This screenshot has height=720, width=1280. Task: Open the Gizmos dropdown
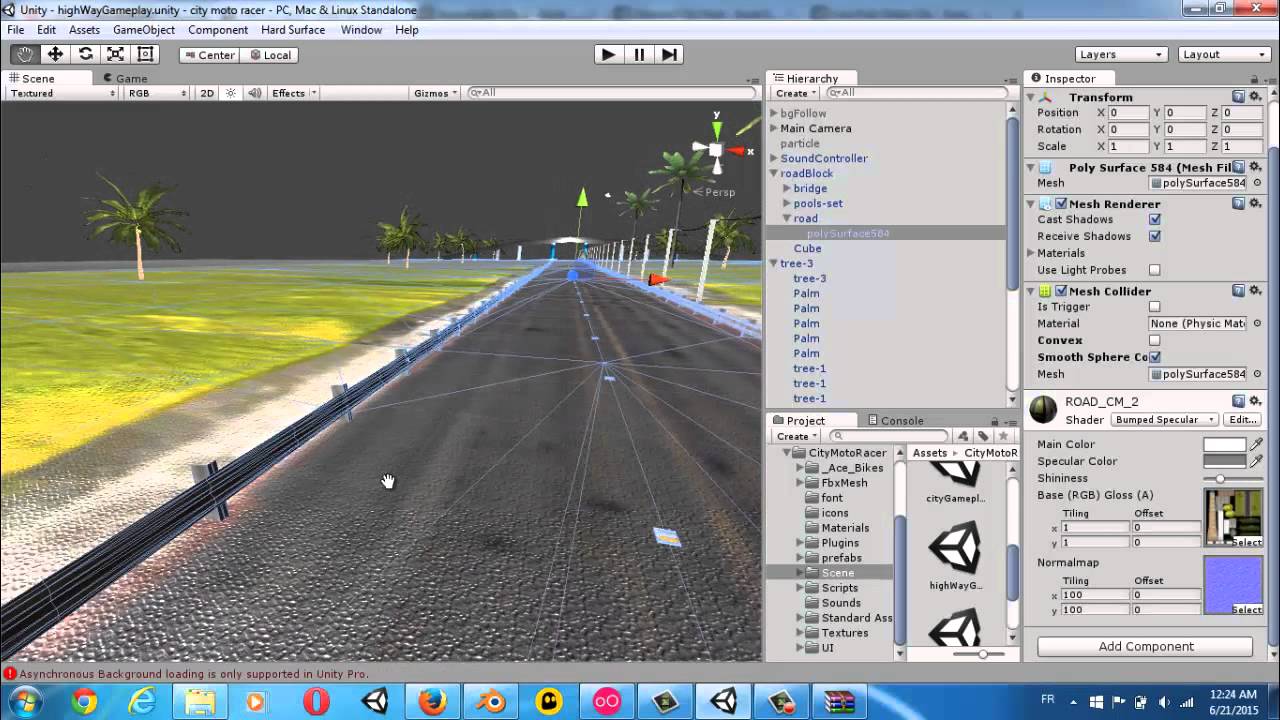pyautogui.click(x=436, y=93)
